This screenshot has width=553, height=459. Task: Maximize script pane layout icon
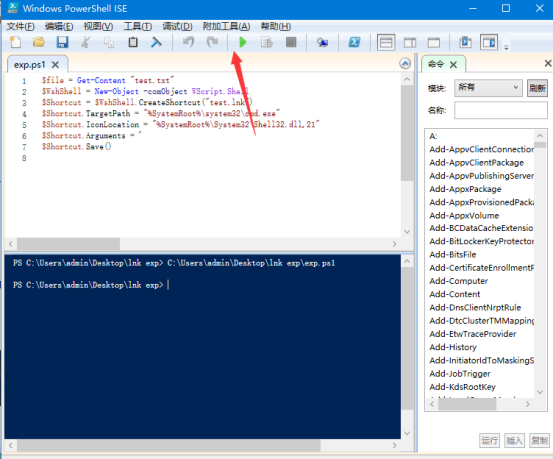(434, 43)
